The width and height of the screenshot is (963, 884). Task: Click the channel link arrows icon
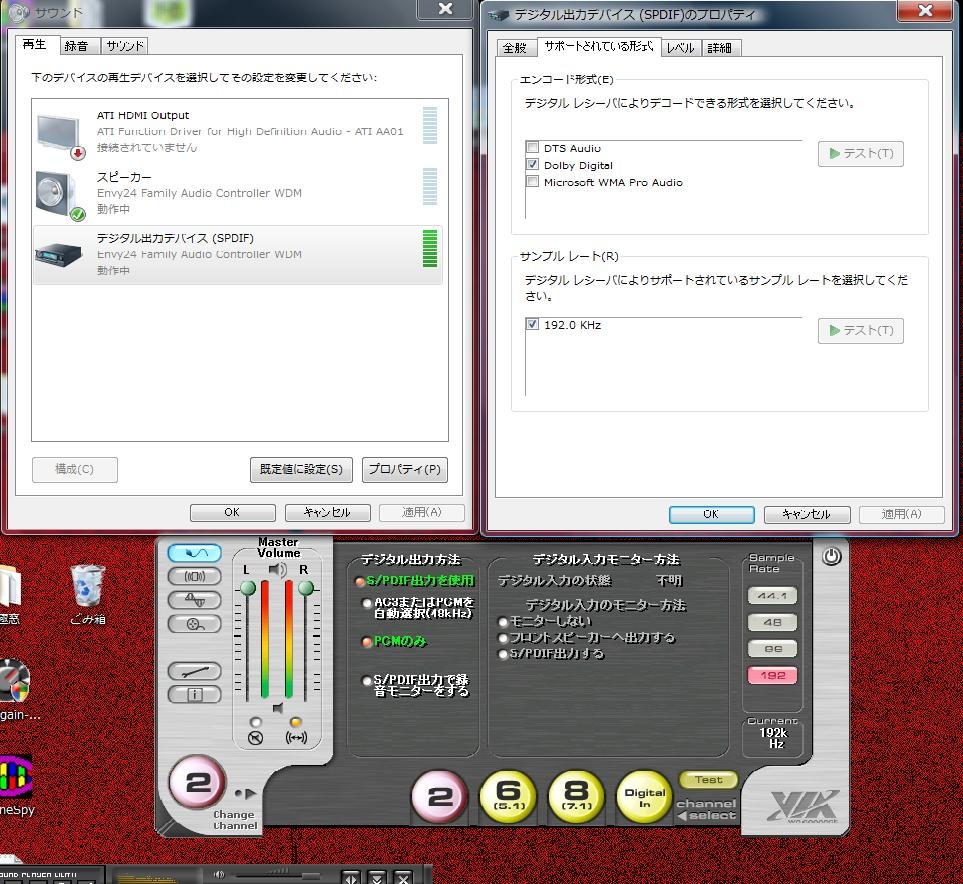(x=297, y=738)
